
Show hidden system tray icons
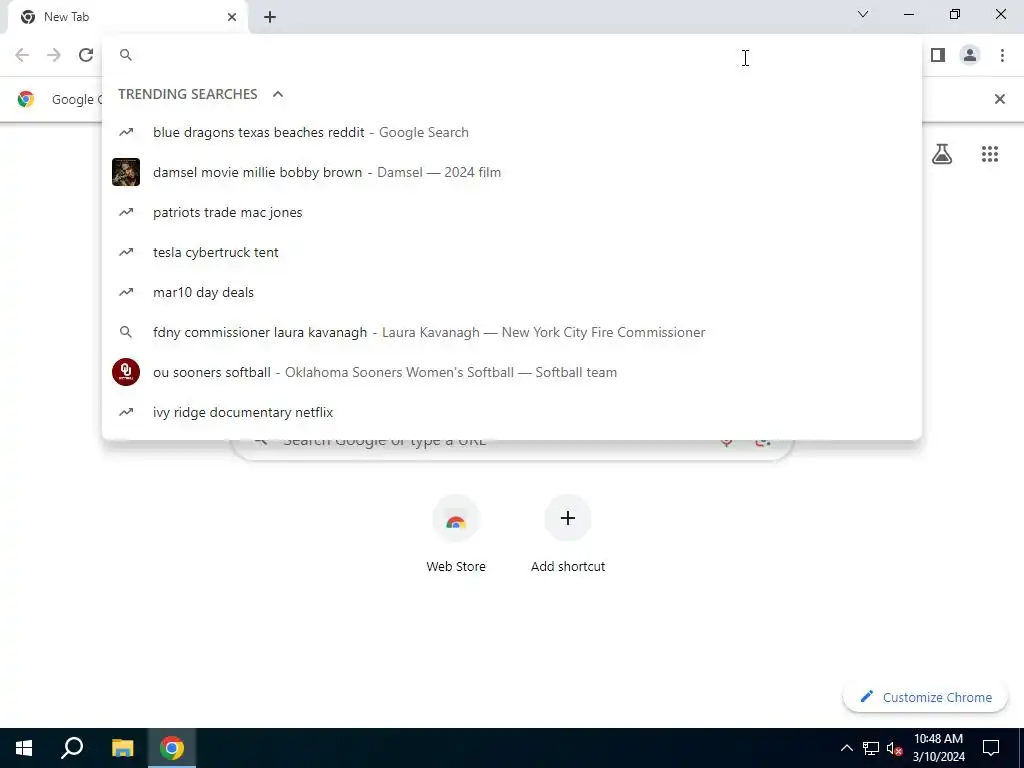click(846, 748)
